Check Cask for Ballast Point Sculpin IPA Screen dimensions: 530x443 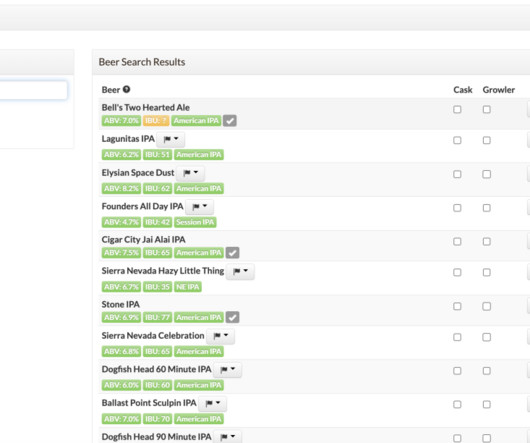[457, 404]
